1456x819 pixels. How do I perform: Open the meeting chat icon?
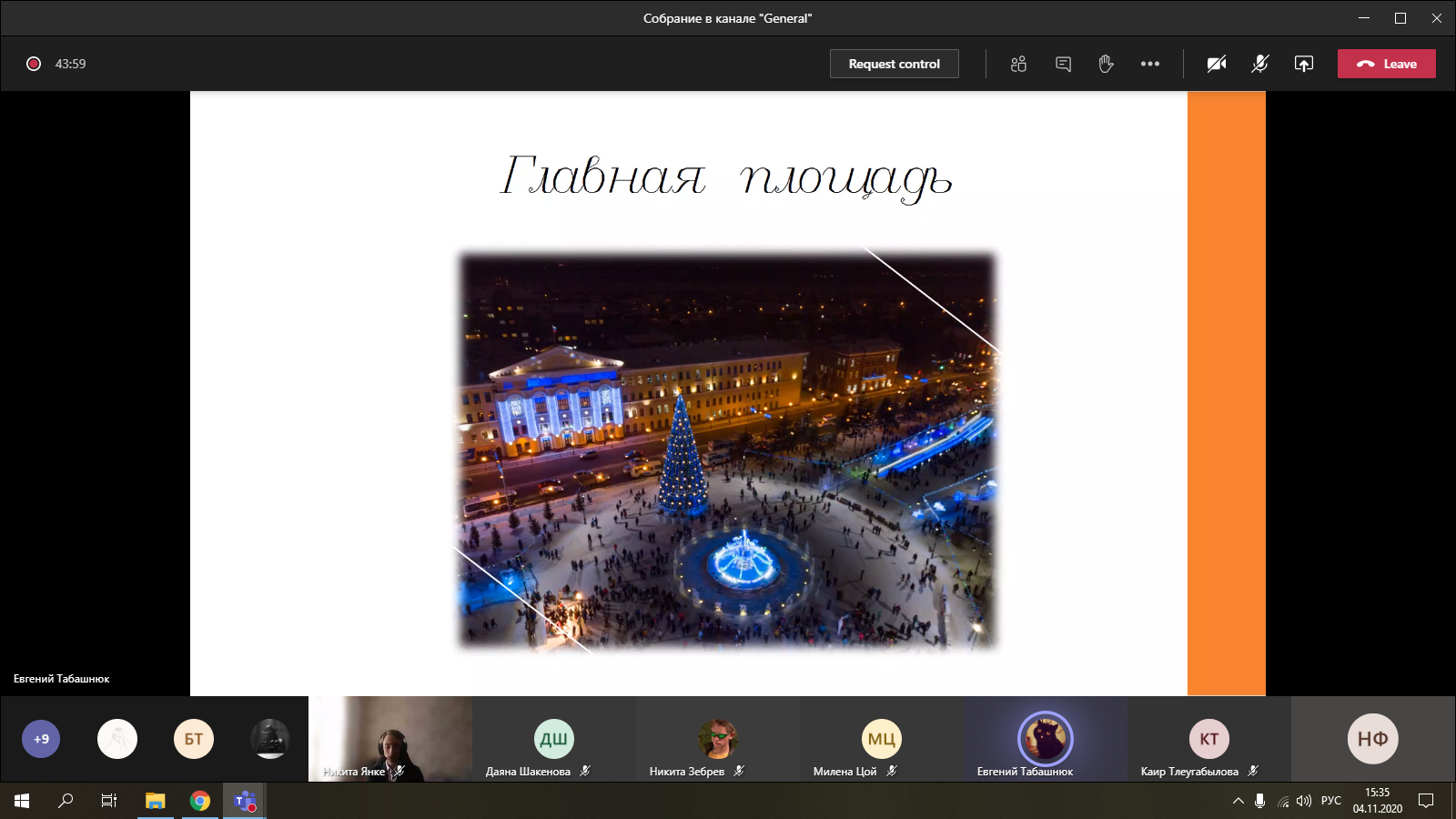point(1063,64)
